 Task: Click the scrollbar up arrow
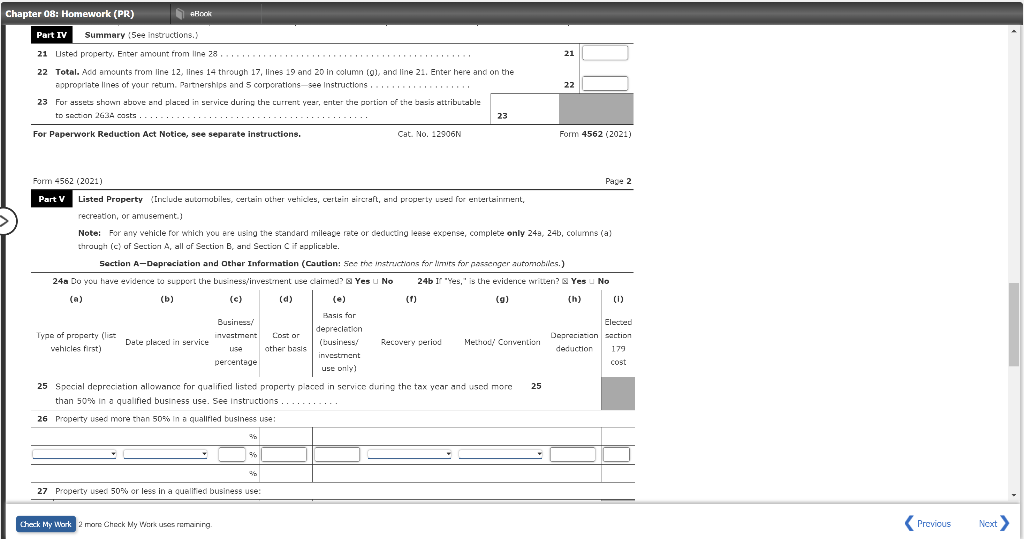(x=1014, y=31)
